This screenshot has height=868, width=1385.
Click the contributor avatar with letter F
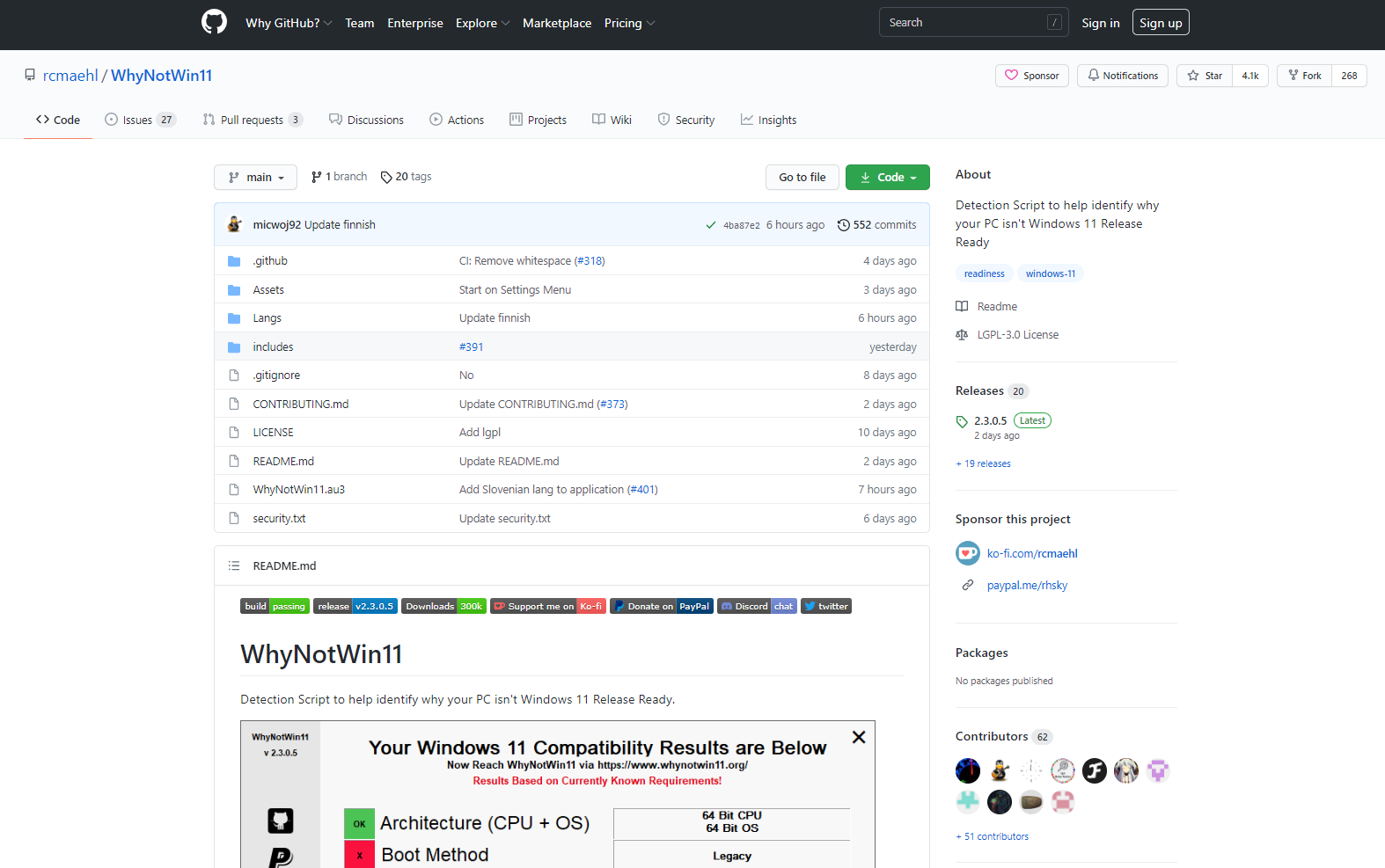(1095, 770)
